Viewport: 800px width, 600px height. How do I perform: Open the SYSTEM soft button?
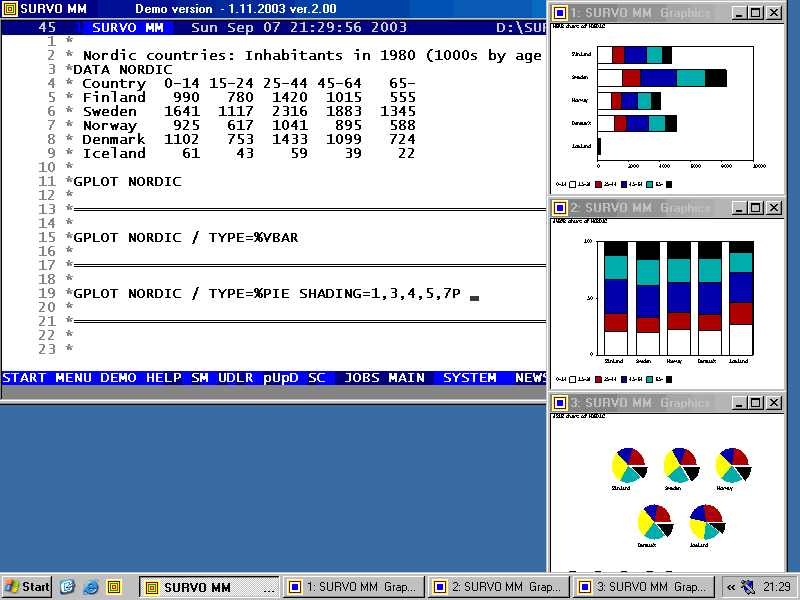469,378
